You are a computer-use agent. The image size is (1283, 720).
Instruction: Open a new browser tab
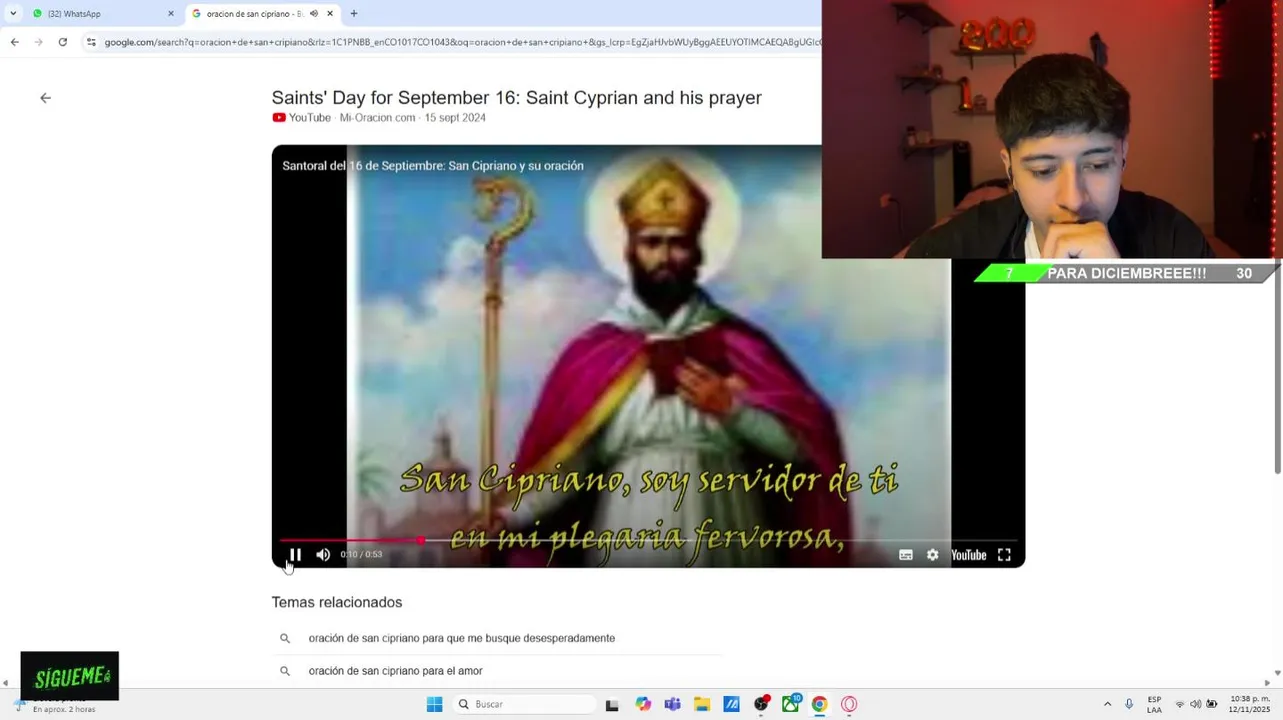354,14
